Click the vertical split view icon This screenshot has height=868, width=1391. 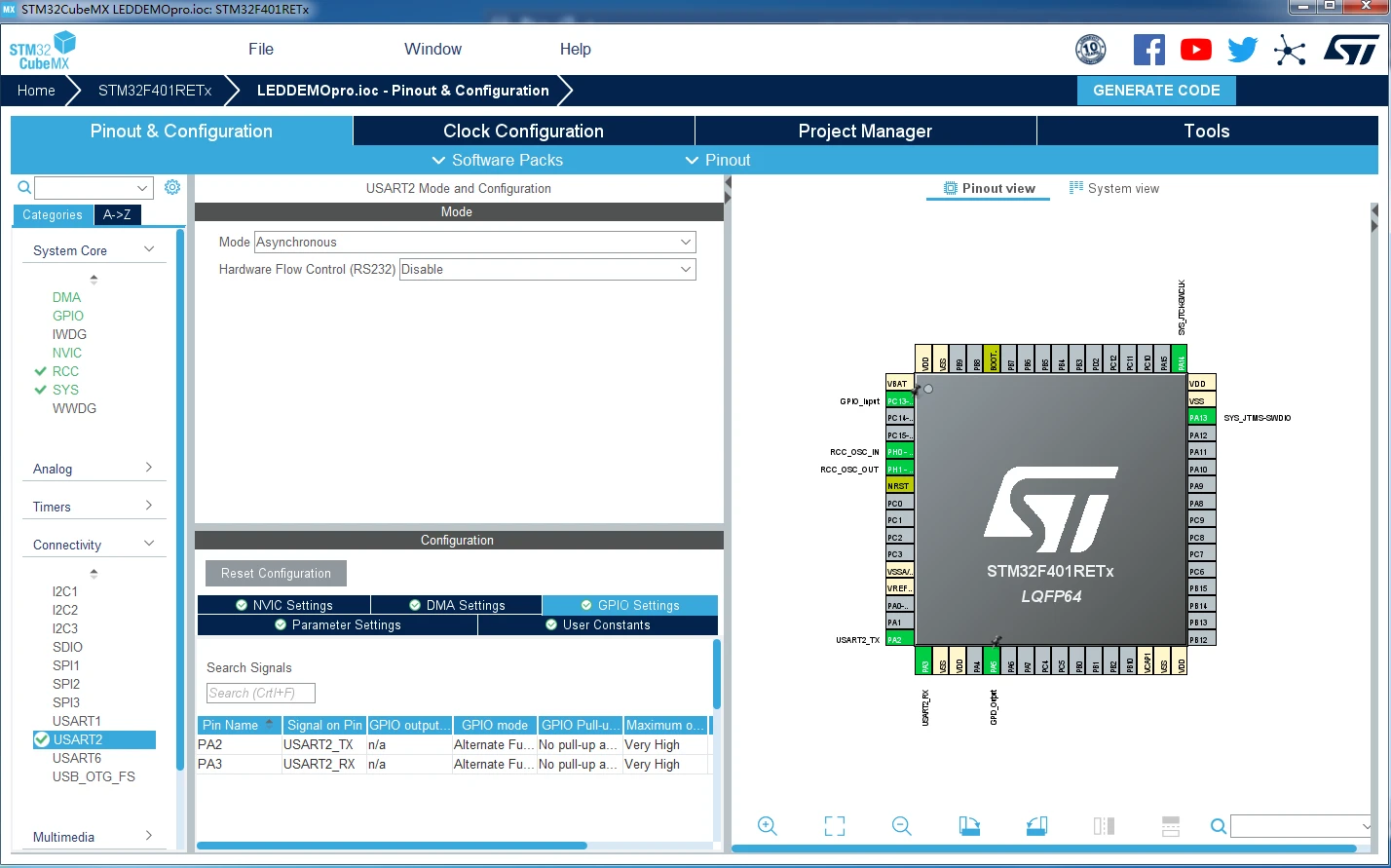point(1104,826)
